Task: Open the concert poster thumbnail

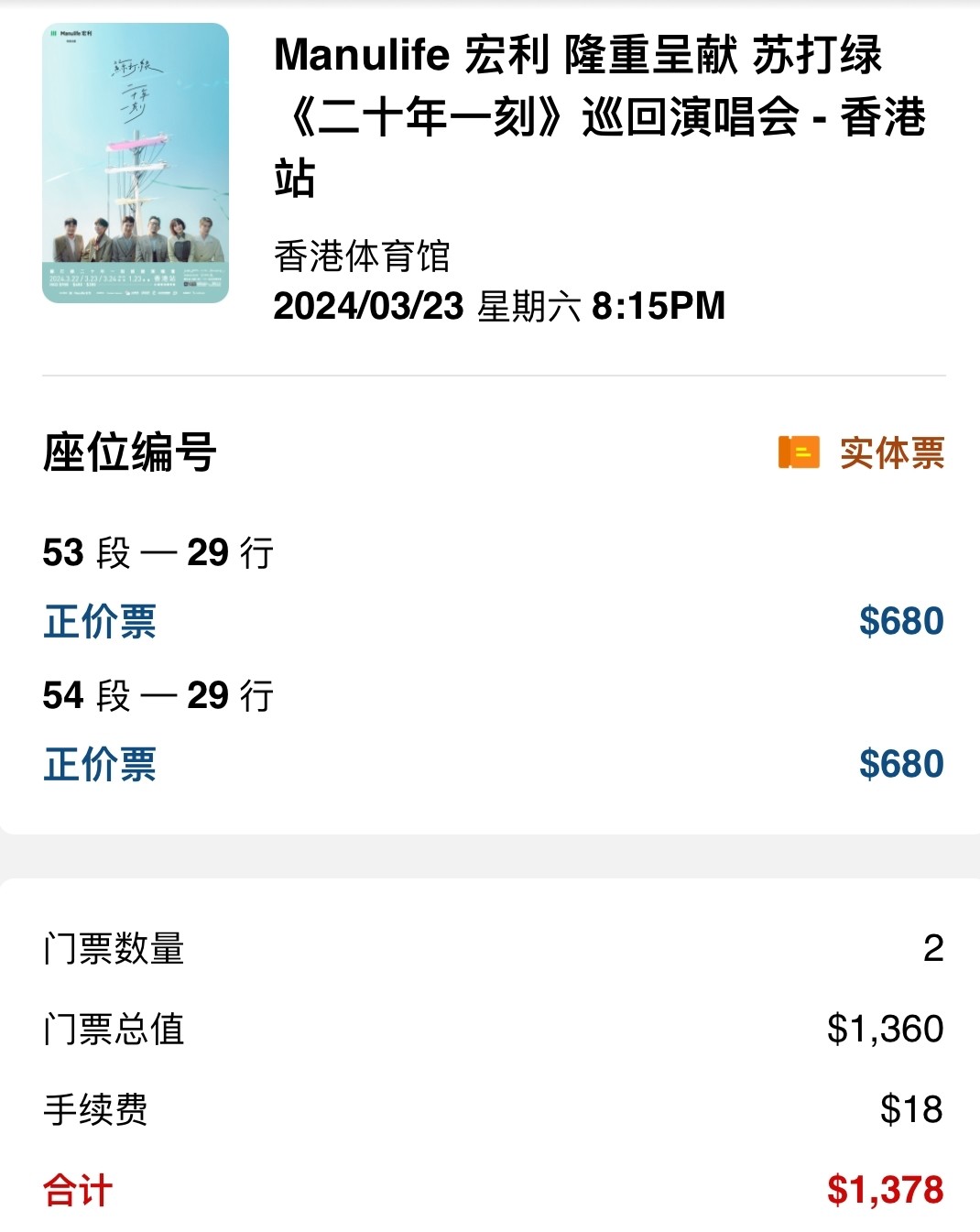Action: 136,163
